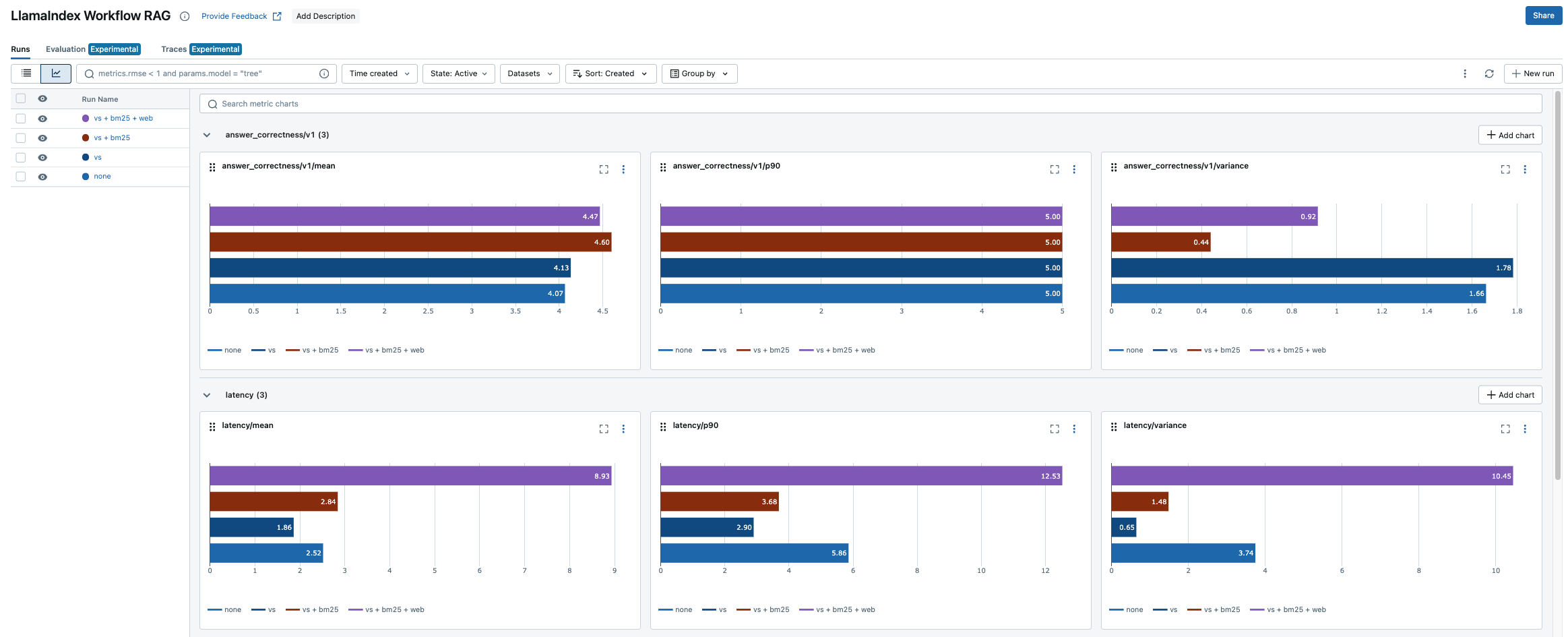
Task: Check the box for 'vs + bm25' run
Action: point(21,138)
